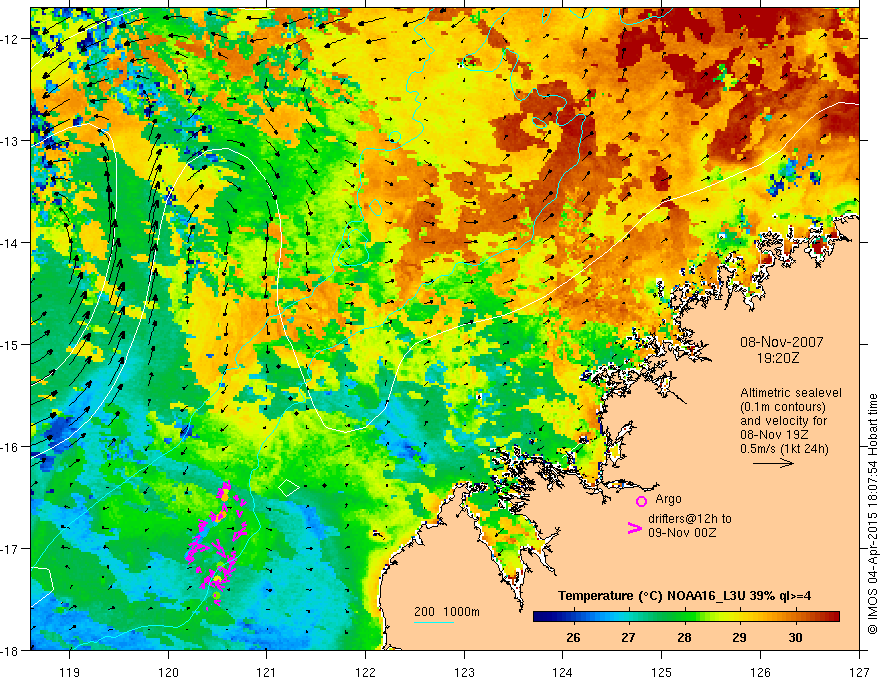Click longitude axis label '123'
The height and width of the screenshot is (680, 880).
tap(464, 672)
